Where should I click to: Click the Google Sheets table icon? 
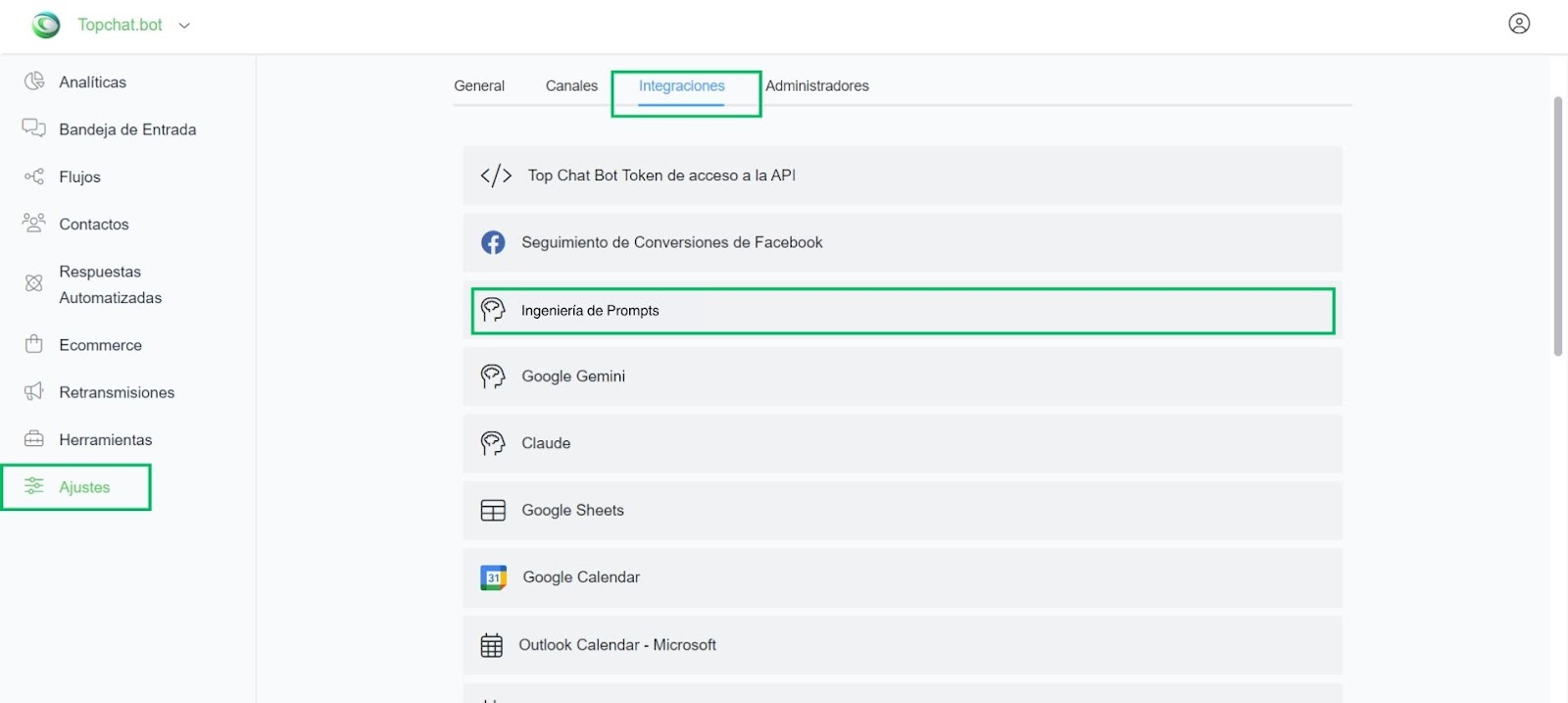[x=493, y=510]
